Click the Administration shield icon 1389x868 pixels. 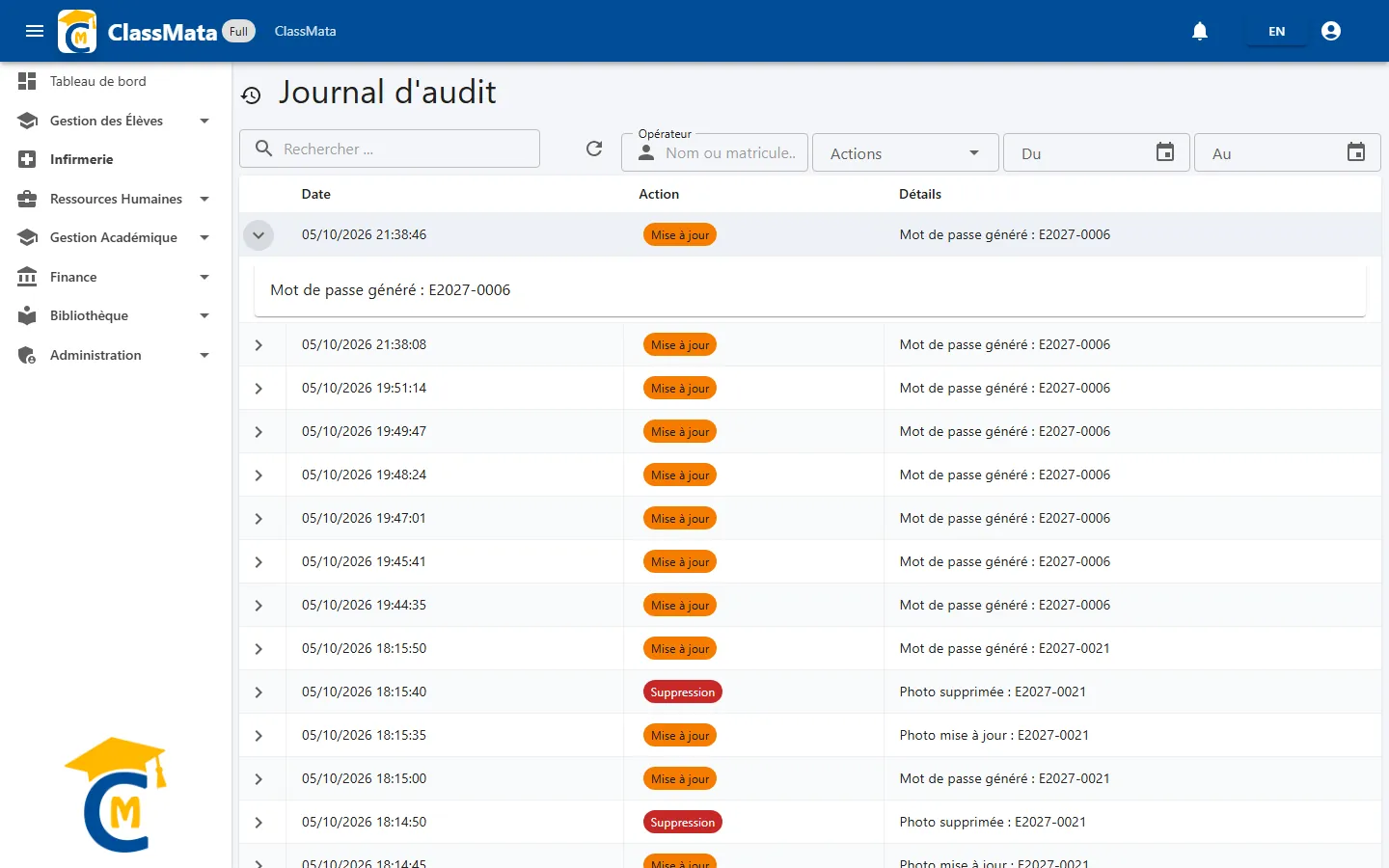(27, 355)
